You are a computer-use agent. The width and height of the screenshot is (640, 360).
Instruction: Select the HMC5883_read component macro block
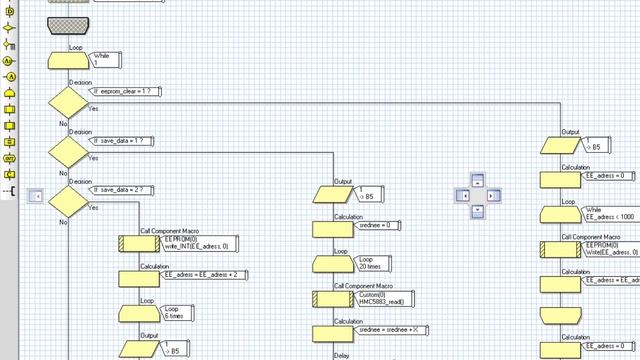(x=333, y=299)
